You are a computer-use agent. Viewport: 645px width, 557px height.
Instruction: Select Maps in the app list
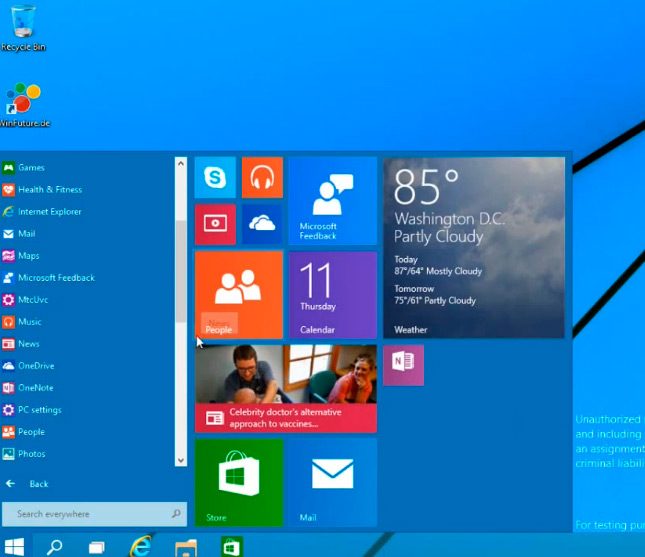(87, 255)
